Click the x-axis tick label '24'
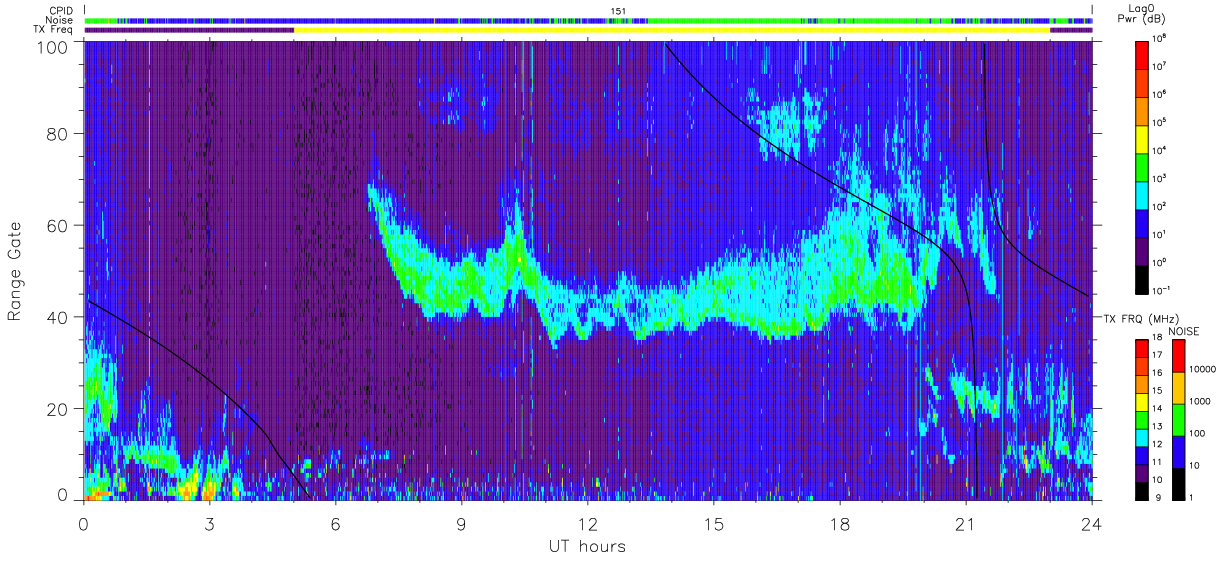 tap(1092, 524)
